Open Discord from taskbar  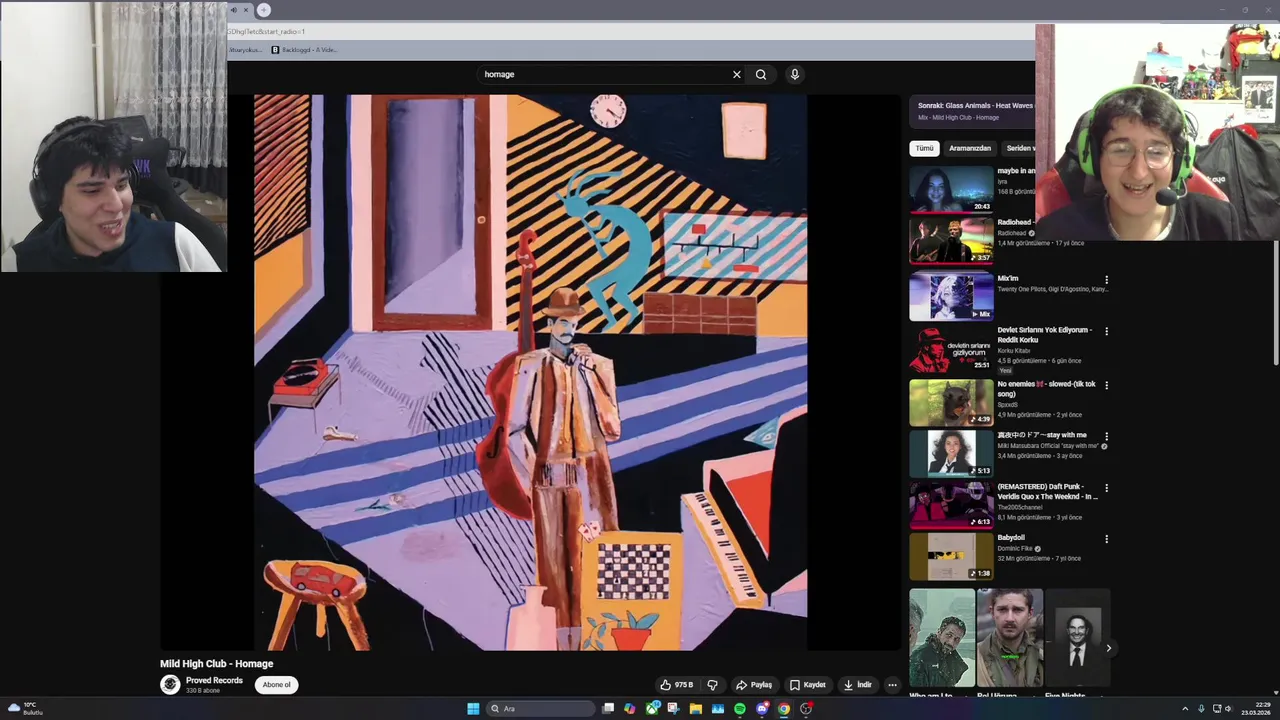point(762,709)
